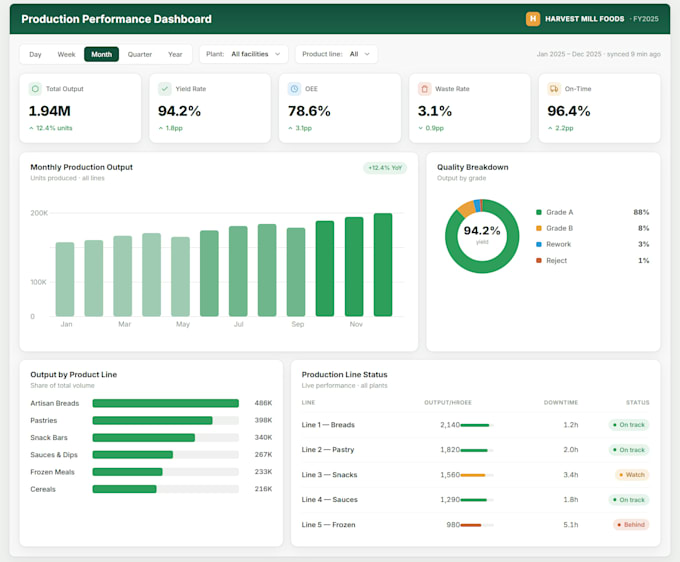Open the Plant All facilities dropdown
This screenshot has width=680, height=562.
[x=244, y=54]
